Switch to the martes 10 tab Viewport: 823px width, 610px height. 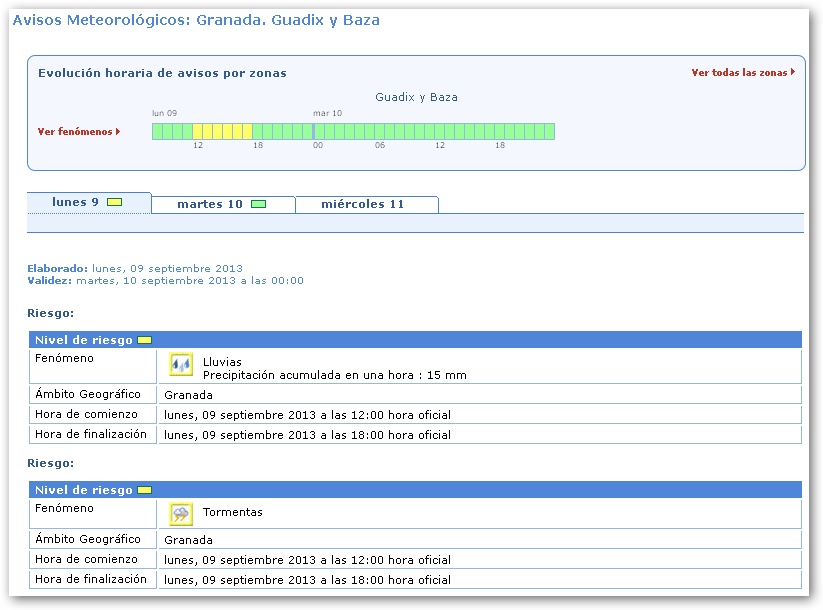click(x=210, y=204)
